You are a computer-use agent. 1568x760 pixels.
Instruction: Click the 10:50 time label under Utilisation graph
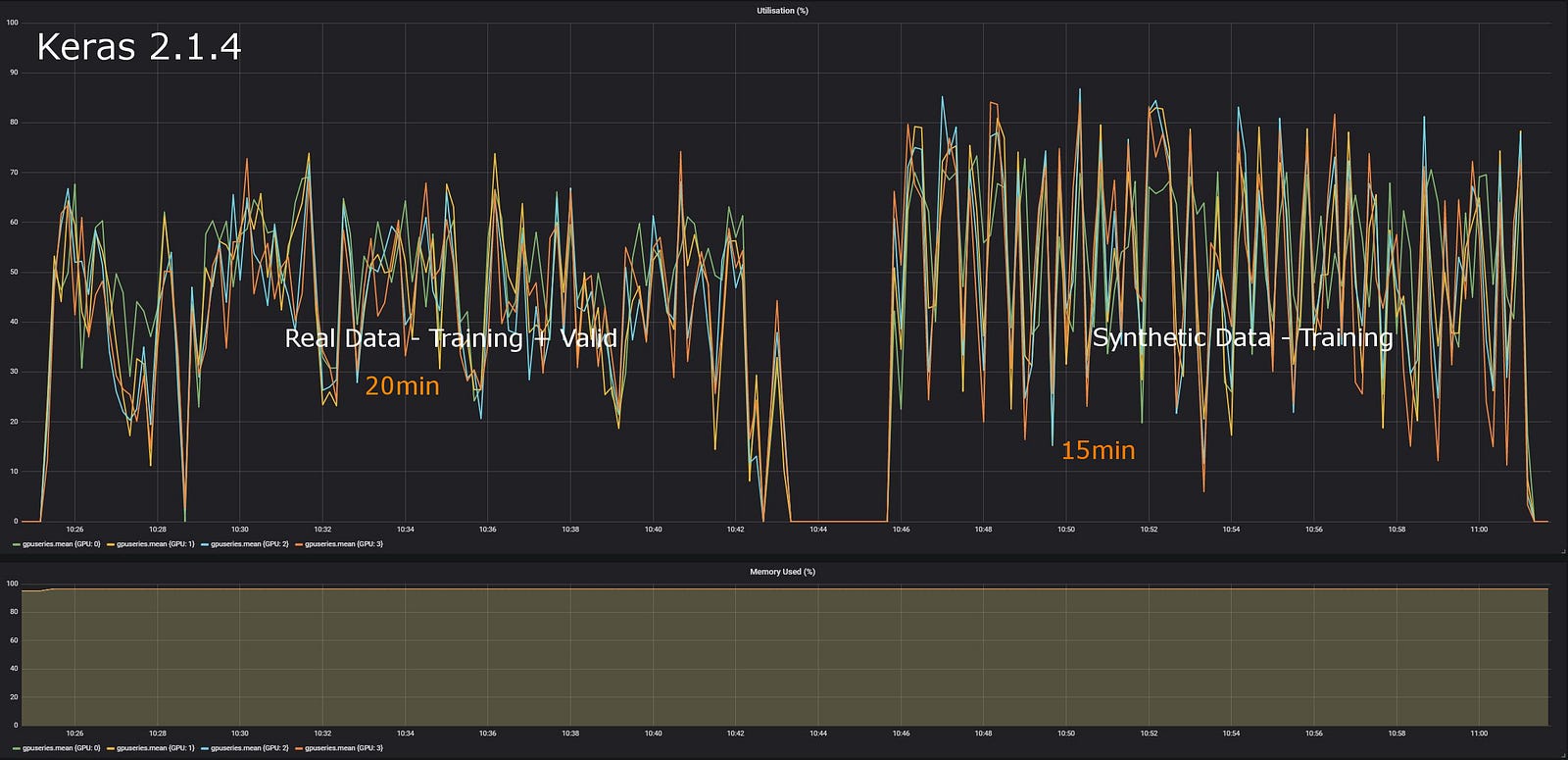1066,530
